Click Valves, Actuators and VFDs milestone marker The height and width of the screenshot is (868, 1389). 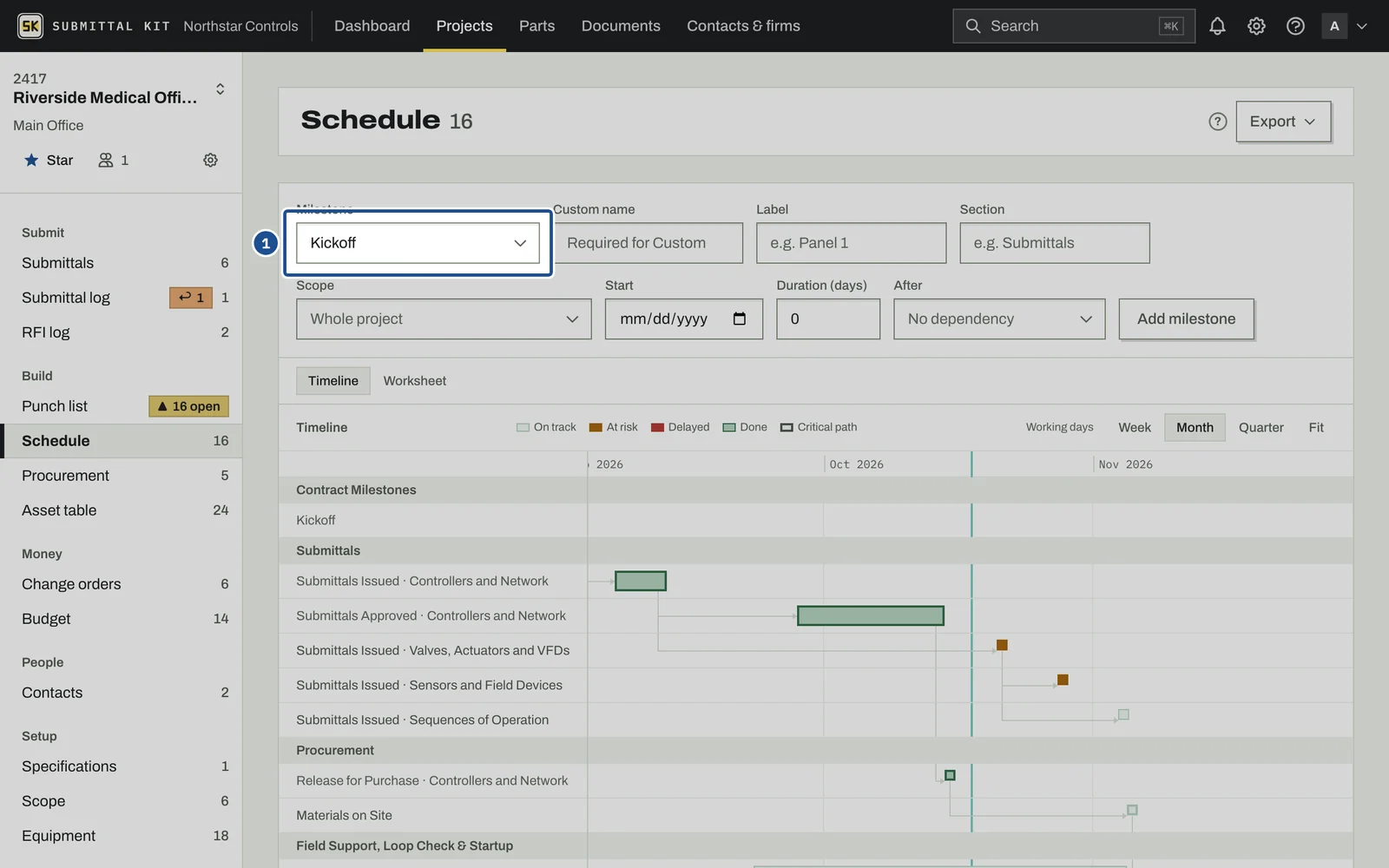(x=1002, y=645)
